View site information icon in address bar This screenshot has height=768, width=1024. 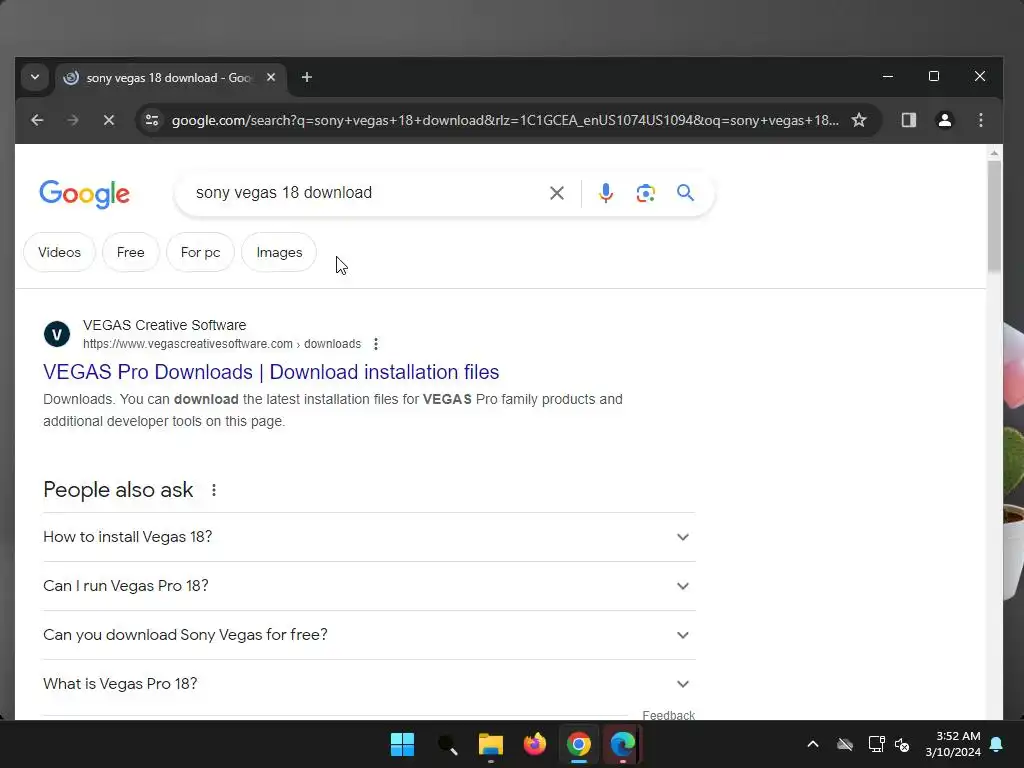click(152, 120)
